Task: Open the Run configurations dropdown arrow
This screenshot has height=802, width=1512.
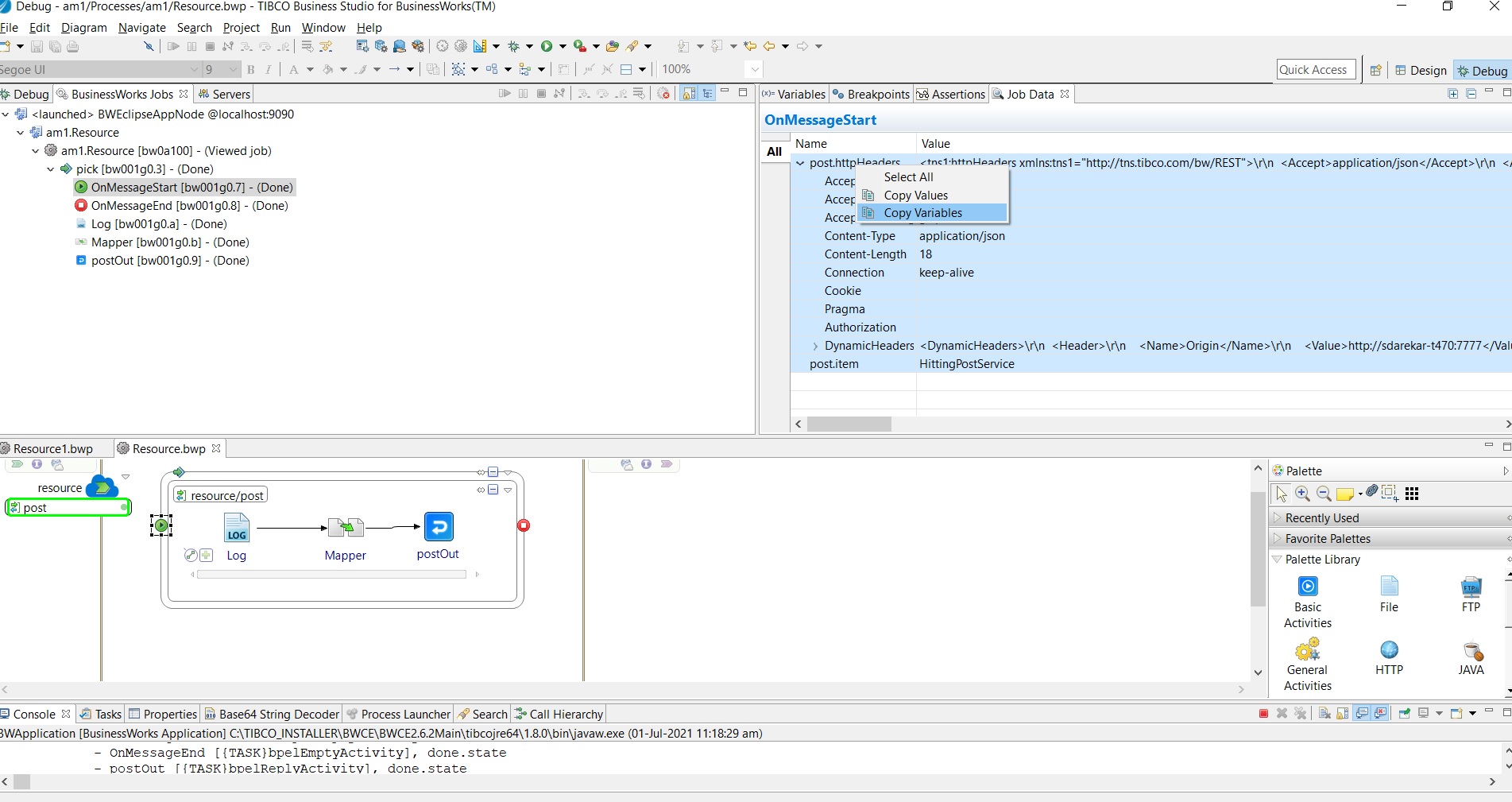Action: tap(563, 46)
